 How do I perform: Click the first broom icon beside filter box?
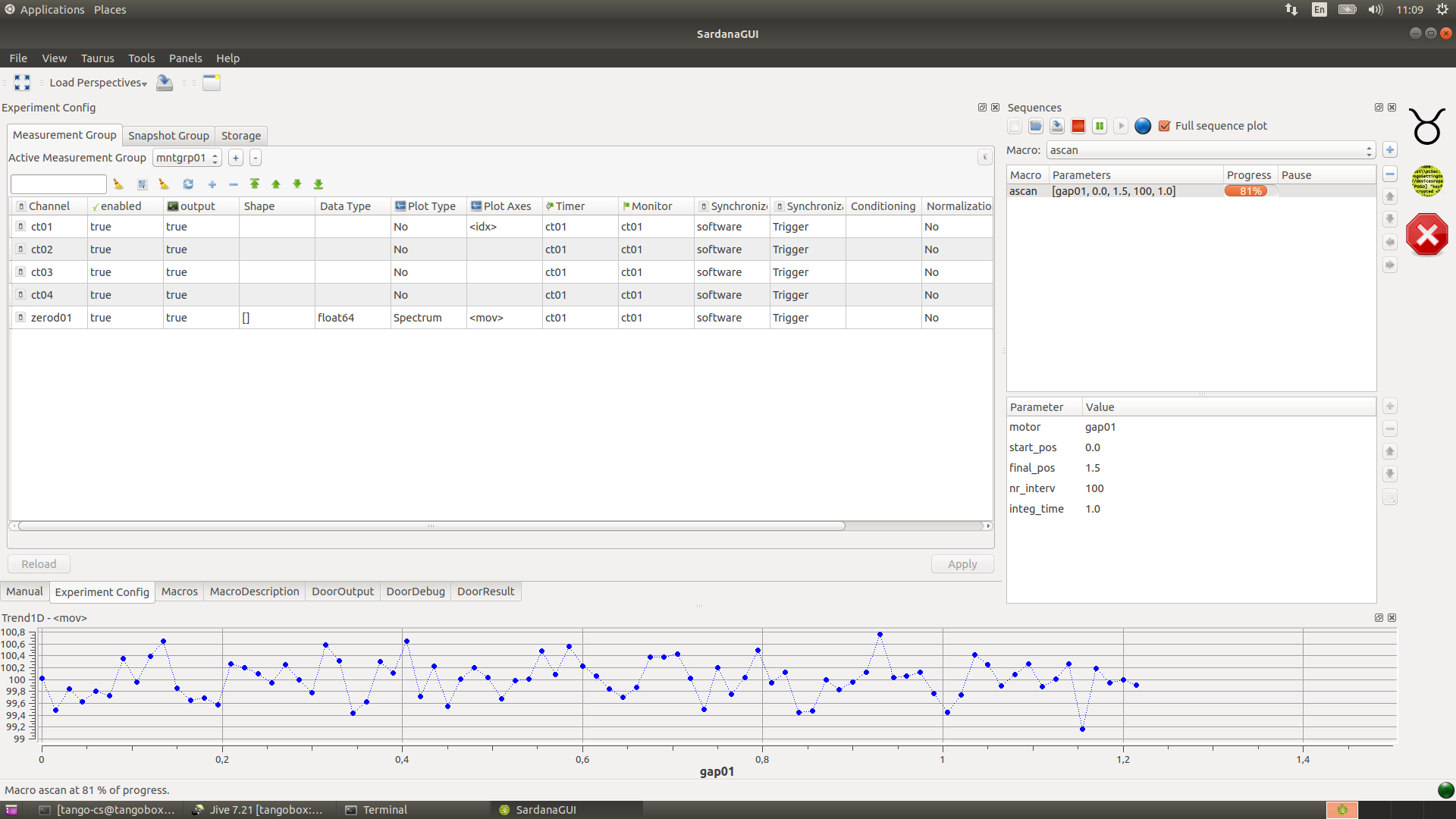click(118, 184)
